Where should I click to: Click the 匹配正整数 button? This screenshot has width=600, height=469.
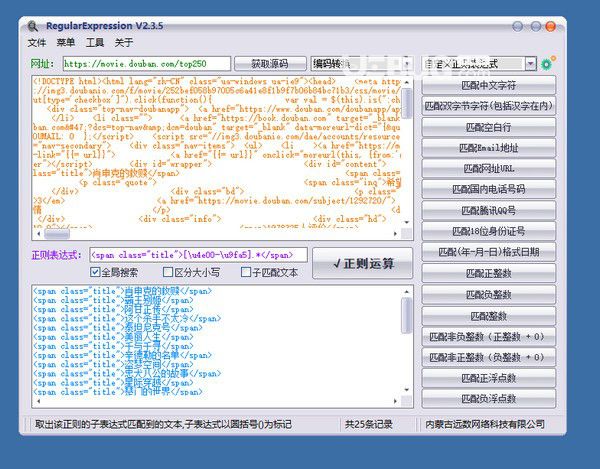(489, 274)
